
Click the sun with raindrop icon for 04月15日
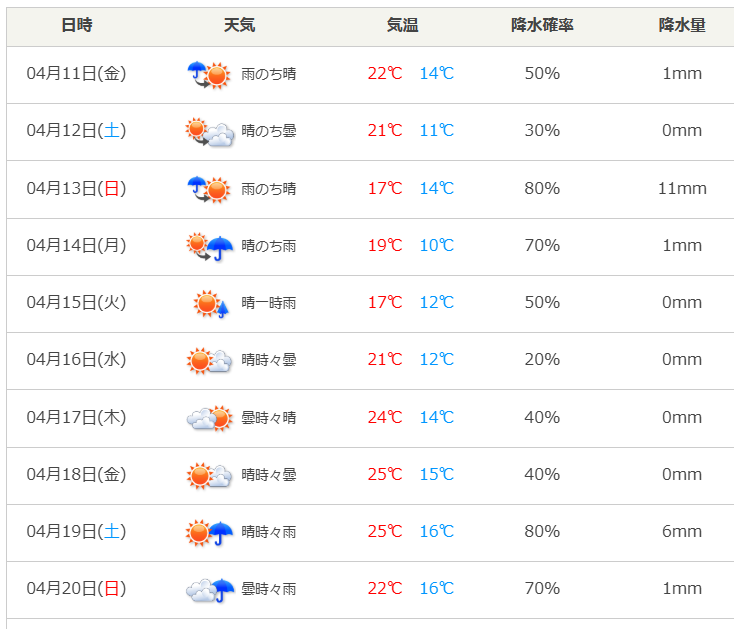tap(210, 303)
